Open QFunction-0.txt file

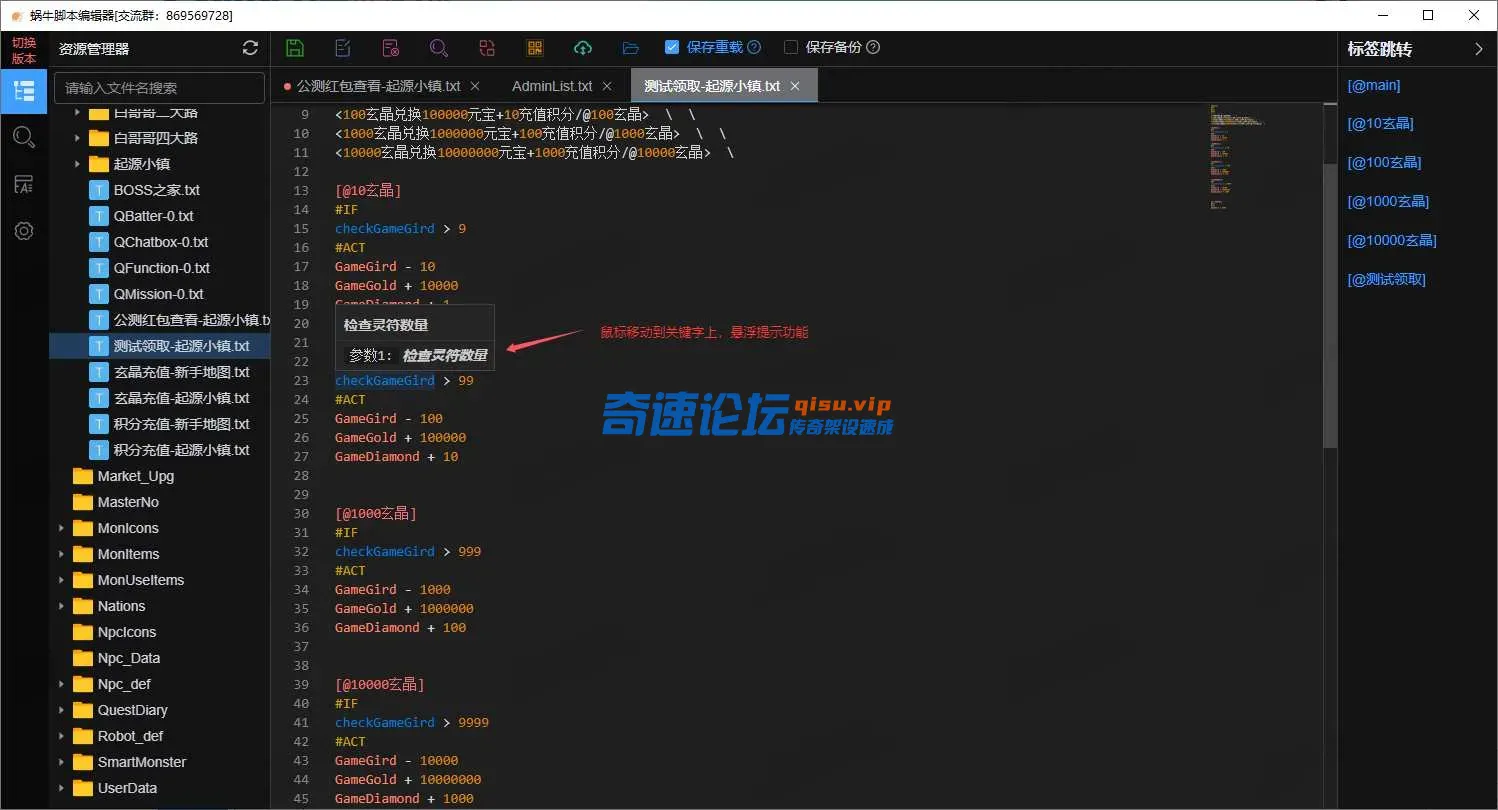click(160, 268)
